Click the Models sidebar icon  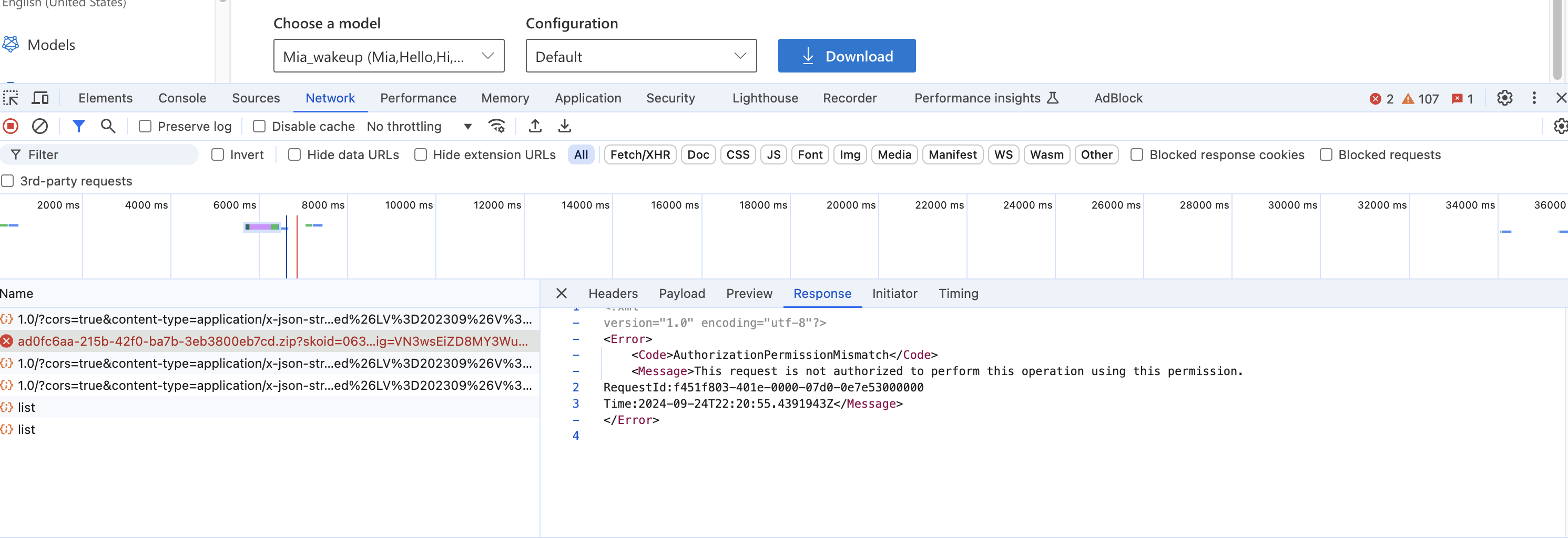point(11,44)
